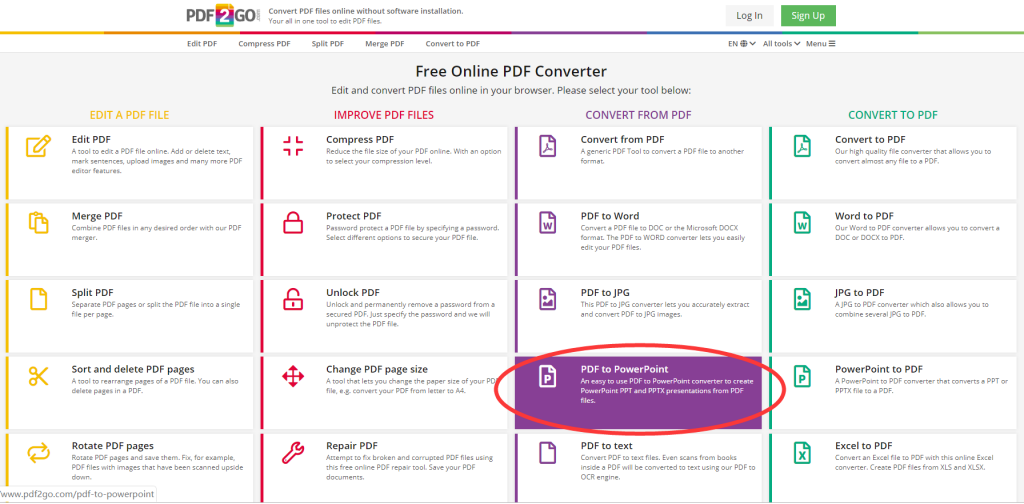Screen dimensions: 1024x504
Task: Click the Compress PDF arrows icon
Action: (293, 146)
